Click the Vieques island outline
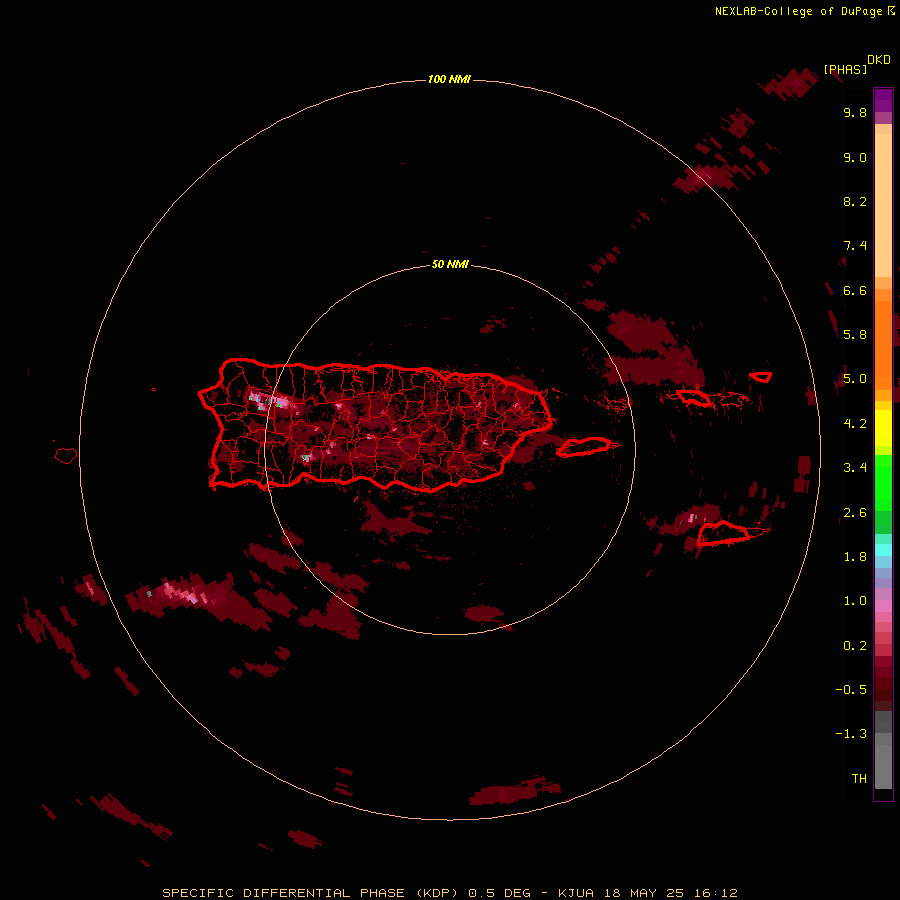 [584, 447]
